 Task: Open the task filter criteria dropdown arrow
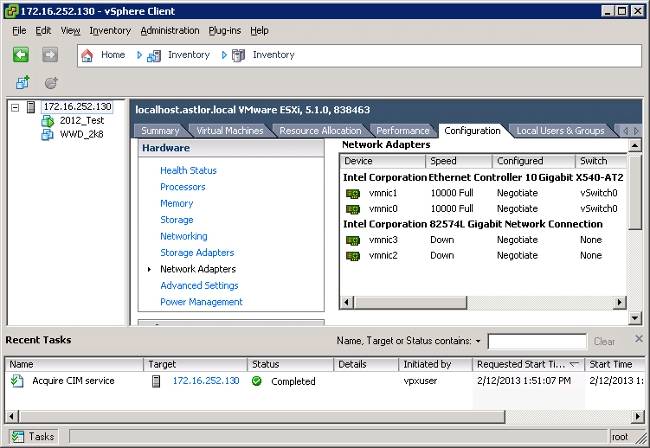478,341
